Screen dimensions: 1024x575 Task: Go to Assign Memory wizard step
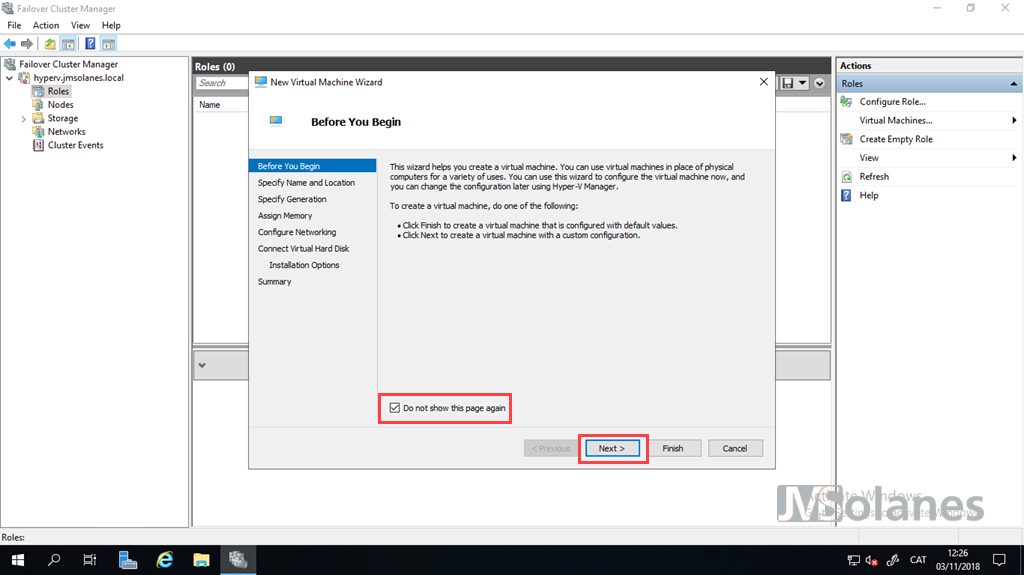[285, 216]
